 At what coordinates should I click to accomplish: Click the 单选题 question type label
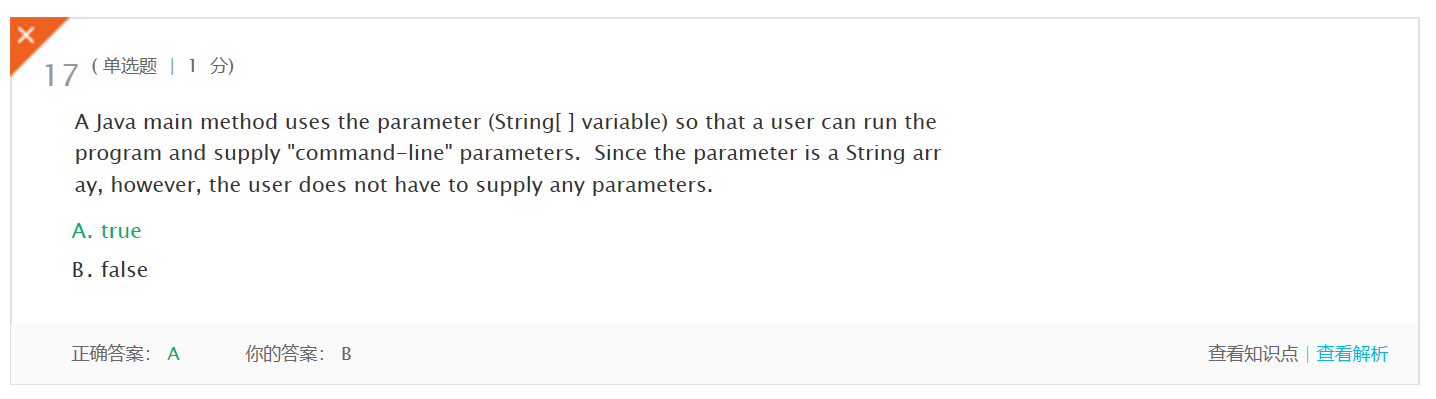(130, 66)
